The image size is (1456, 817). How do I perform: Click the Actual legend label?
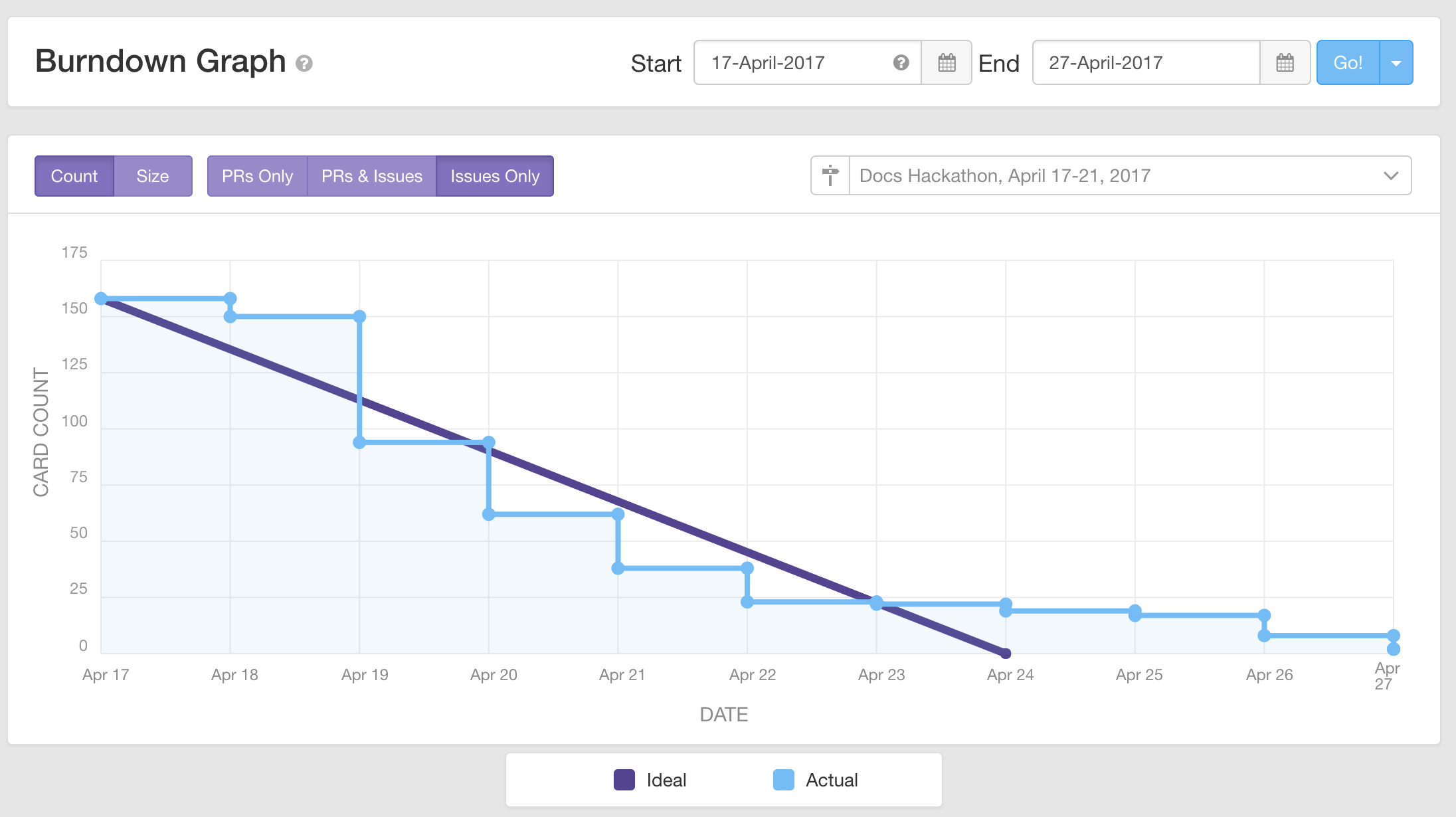tap(831, 780)
